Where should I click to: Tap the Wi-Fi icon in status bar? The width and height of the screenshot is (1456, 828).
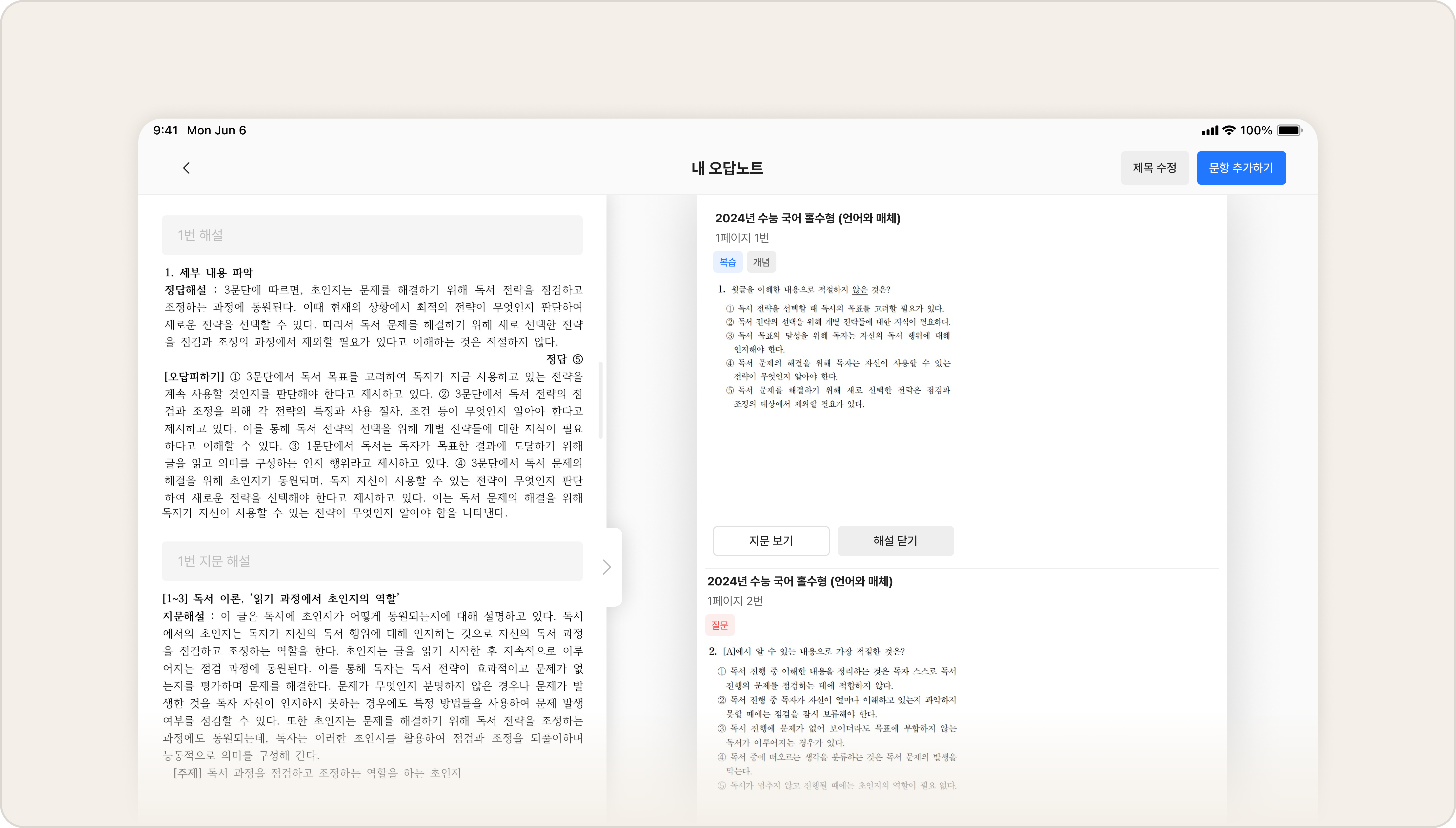click(1229, 130)
